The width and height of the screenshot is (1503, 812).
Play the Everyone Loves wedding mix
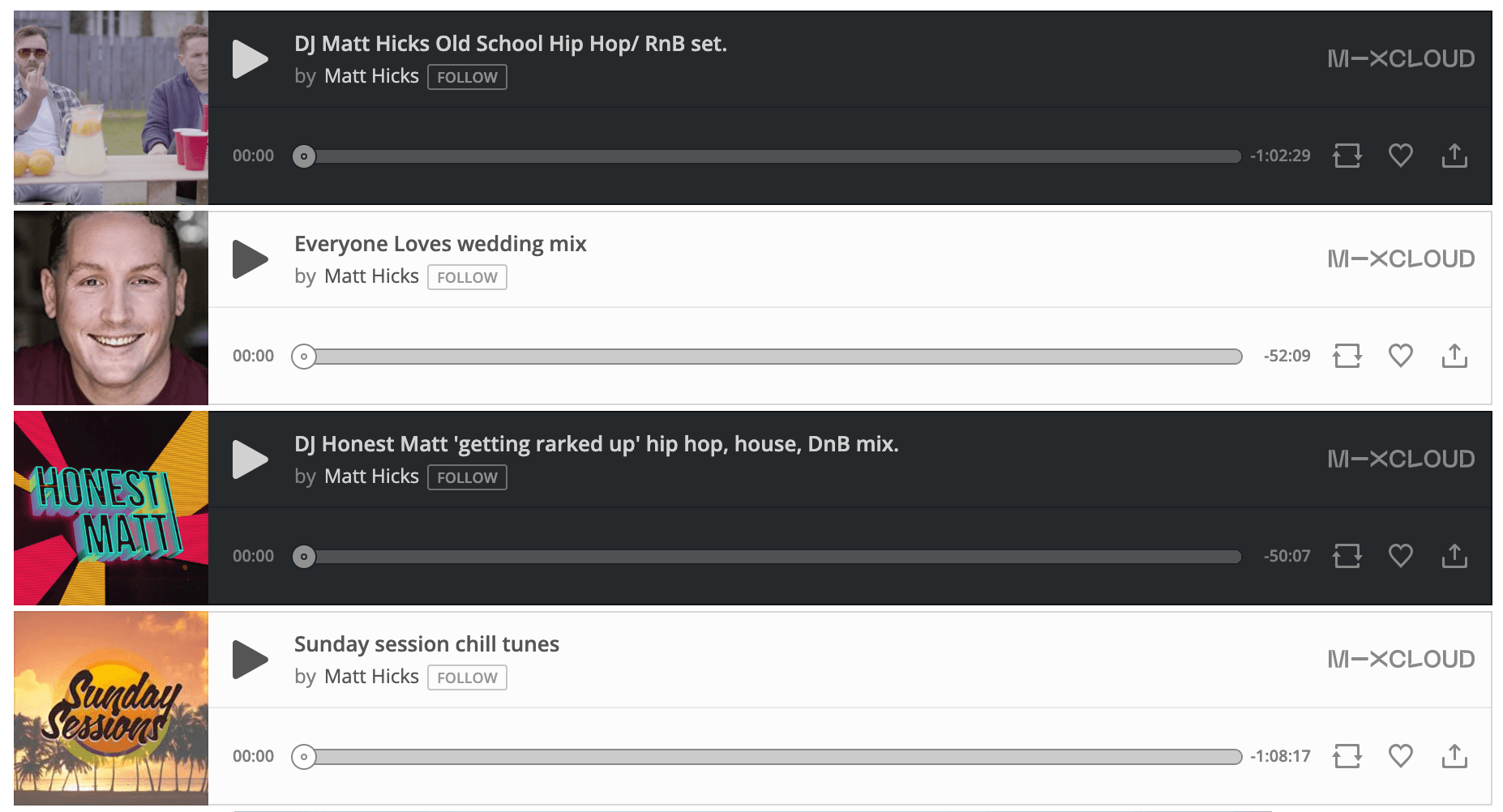(250, 259)
